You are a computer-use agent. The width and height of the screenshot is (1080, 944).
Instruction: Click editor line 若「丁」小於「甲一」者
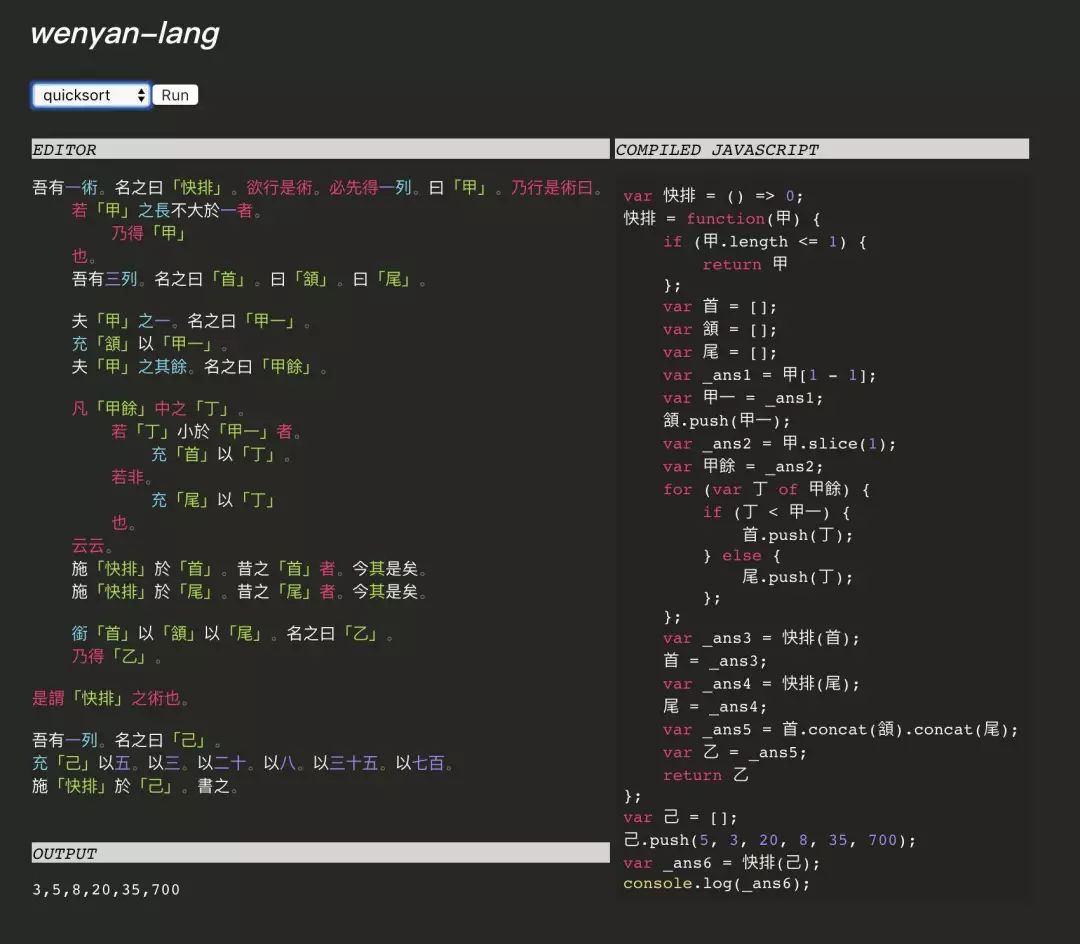[206, 431]
